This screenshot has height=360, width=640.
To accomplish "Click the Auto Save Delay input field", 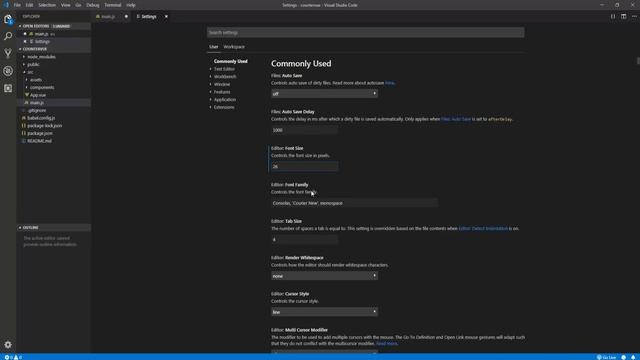I will click(304, 130).
